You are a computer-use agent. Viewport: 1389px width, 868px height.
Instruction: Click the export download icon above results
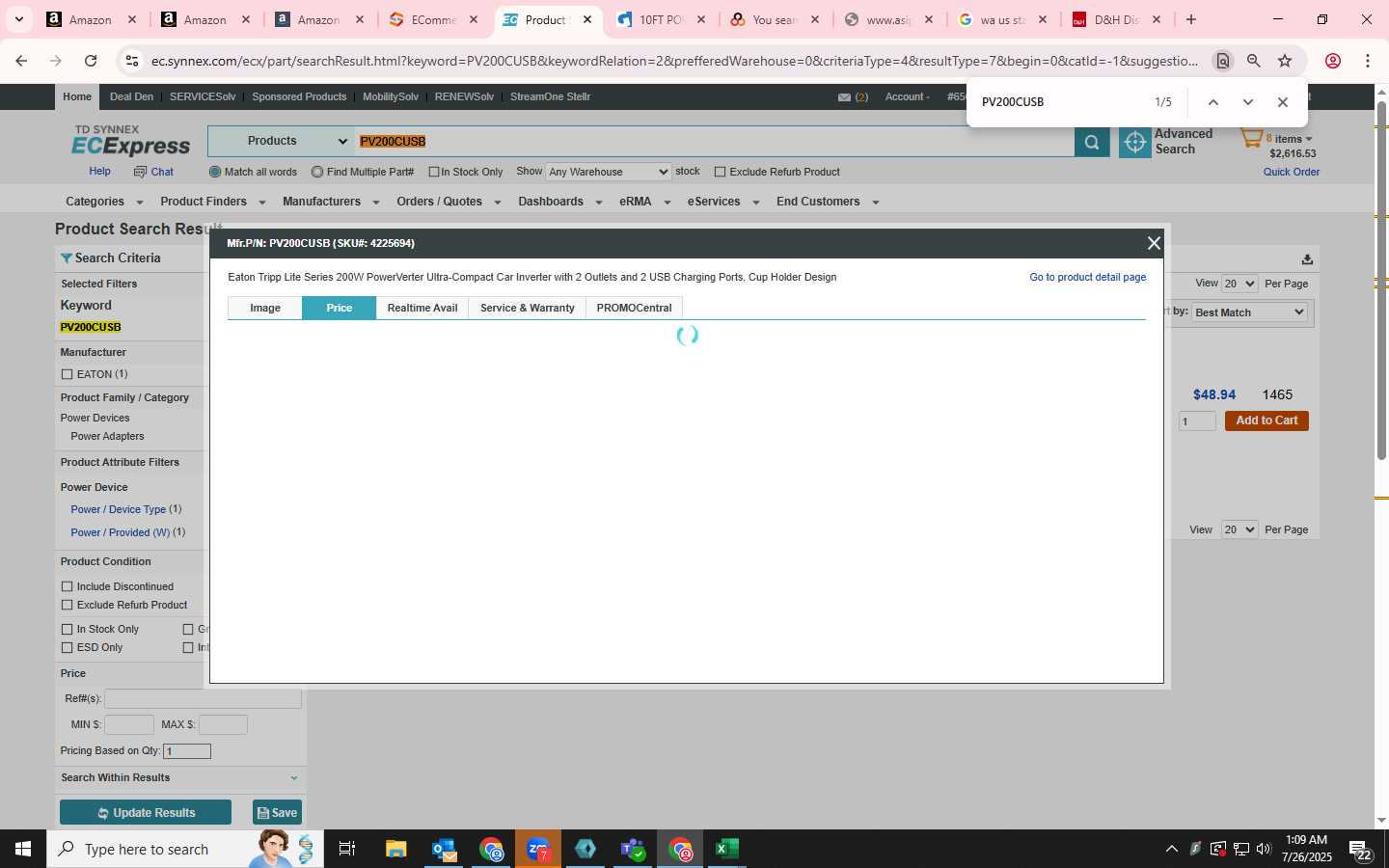[x=1307, y=258]
